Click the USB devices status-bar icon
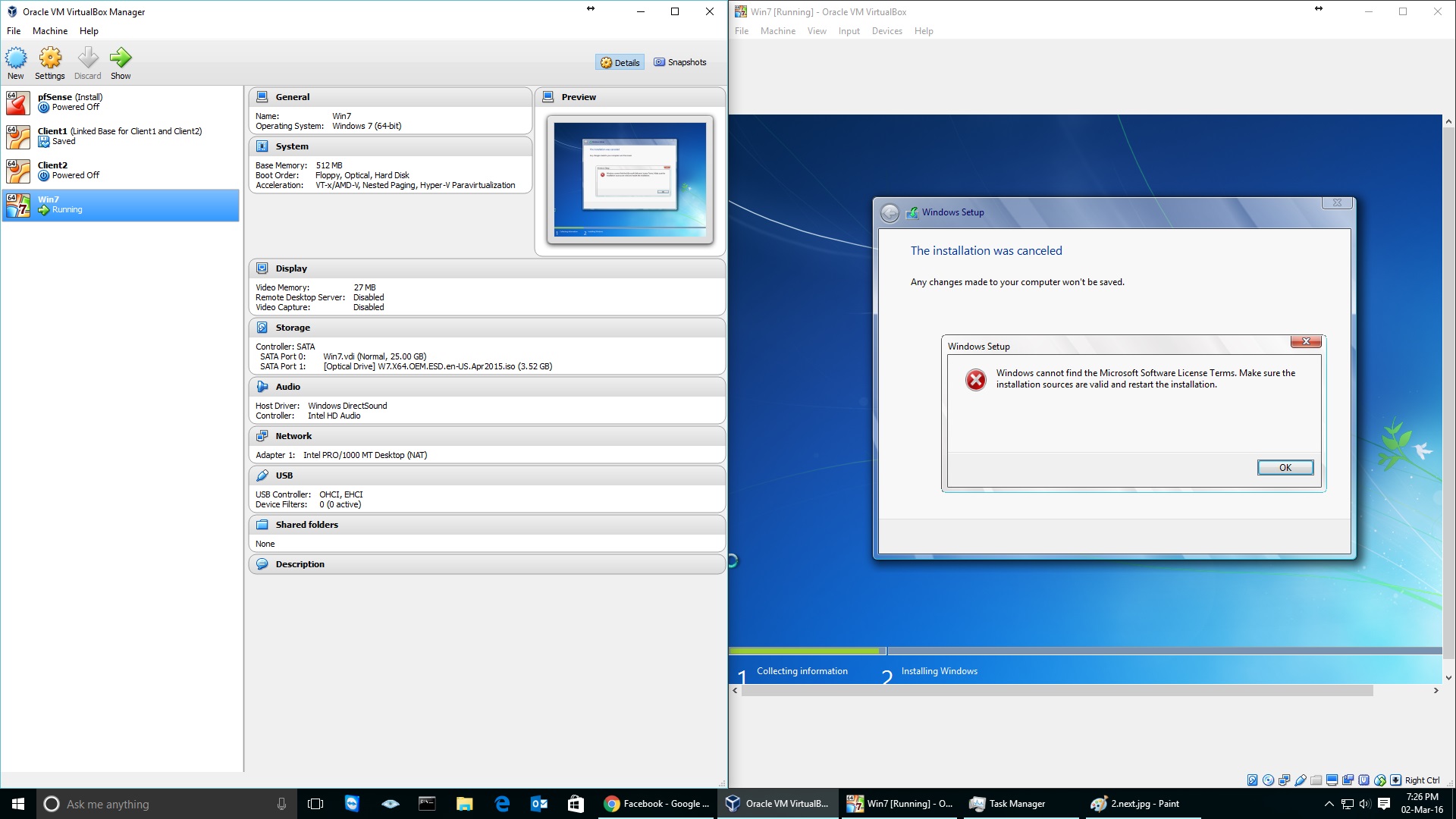This screenshot has width=1456, height=819. pos(1301,780)
